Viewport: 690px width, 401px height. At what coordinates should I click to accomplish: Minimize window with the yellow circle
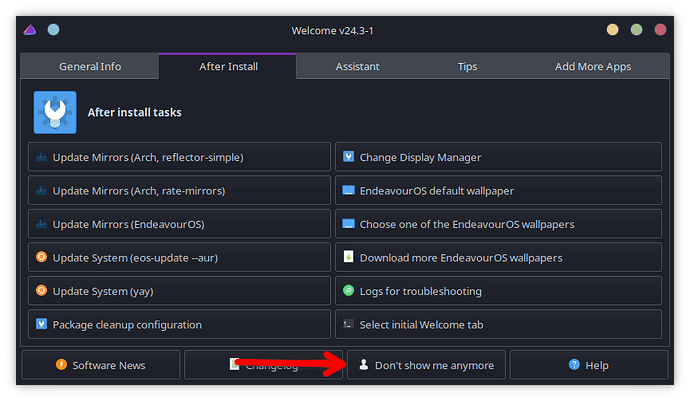coord(613,30)
